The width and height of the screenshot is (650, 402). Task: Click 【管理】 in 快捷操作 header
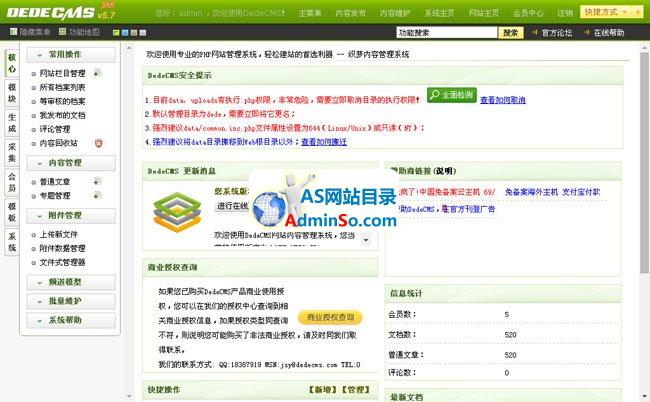click(x=355, y=390)
